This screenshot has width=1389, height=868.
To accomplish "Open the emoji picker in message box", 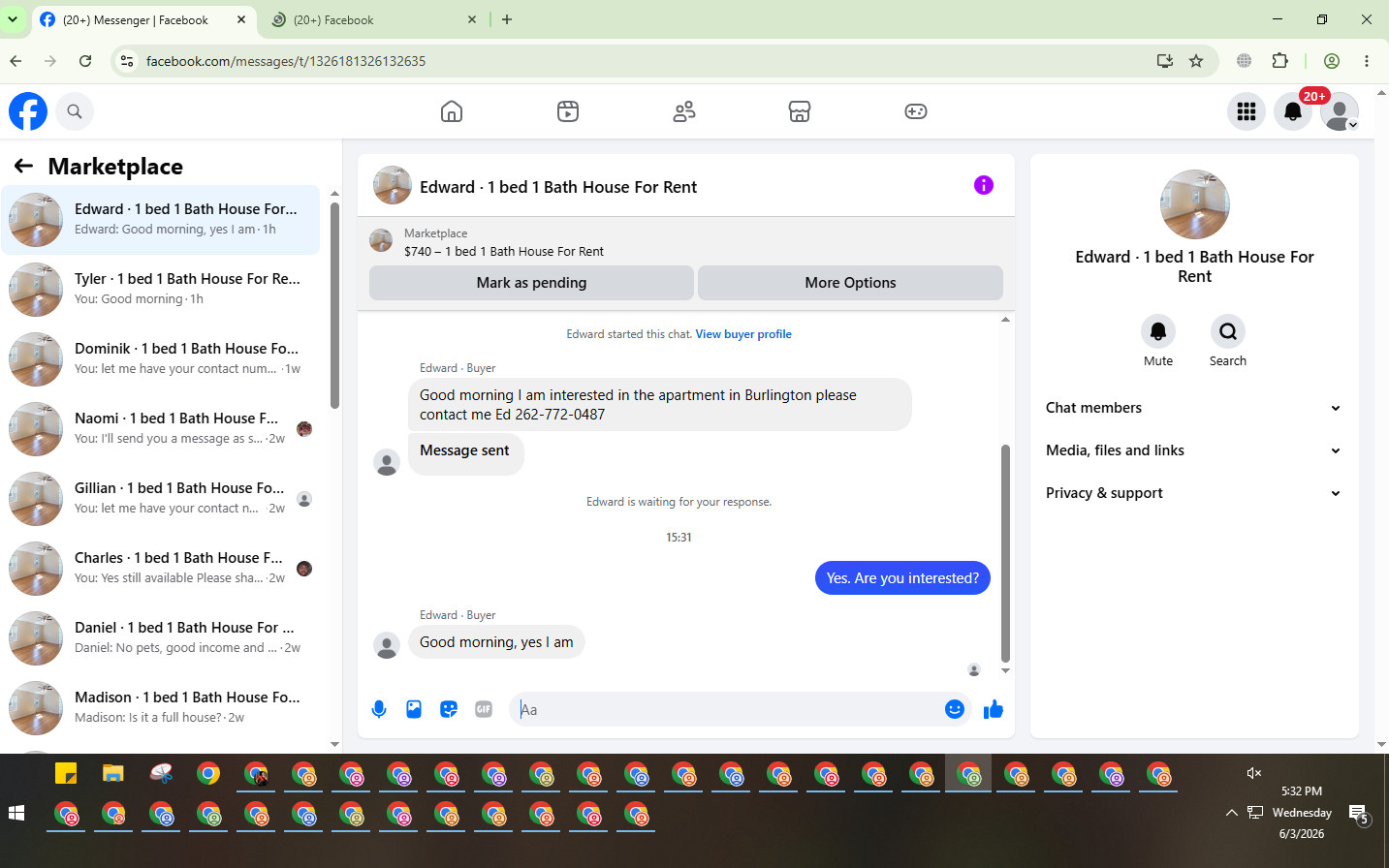I will point(955,709).
